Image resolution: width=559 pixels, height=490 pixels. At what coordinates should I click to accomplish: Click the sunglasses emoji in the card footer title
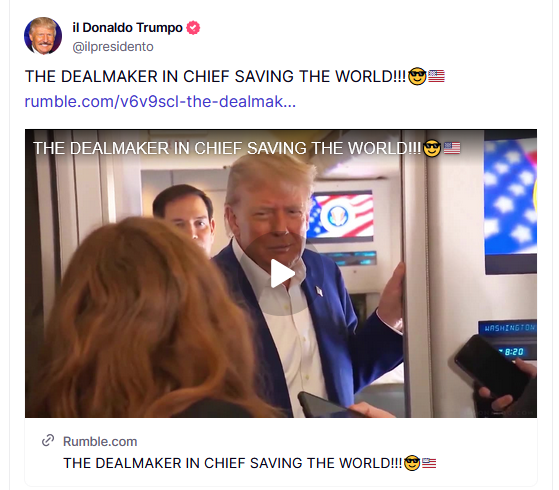412,463
